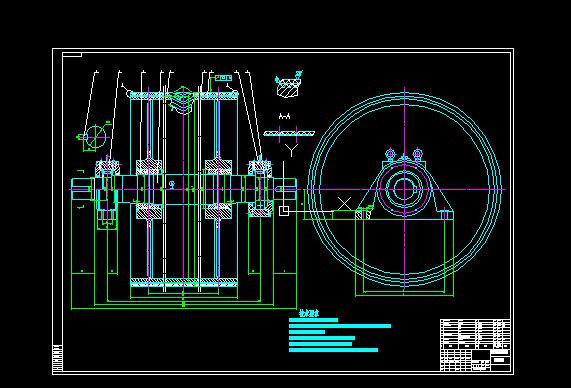The height and width of the screenshot is (388, 571).
Task: Select the title block table at bottom right
Action: pos(475,345)
